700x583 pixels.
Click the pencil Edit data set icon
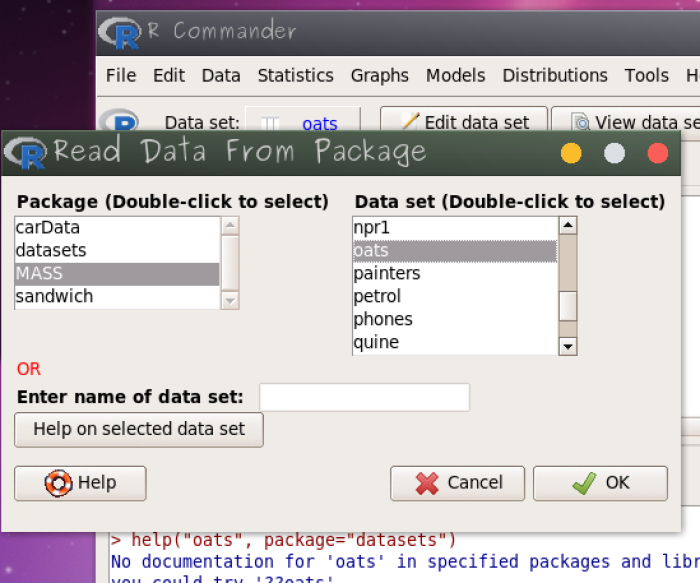coord(409,123)
